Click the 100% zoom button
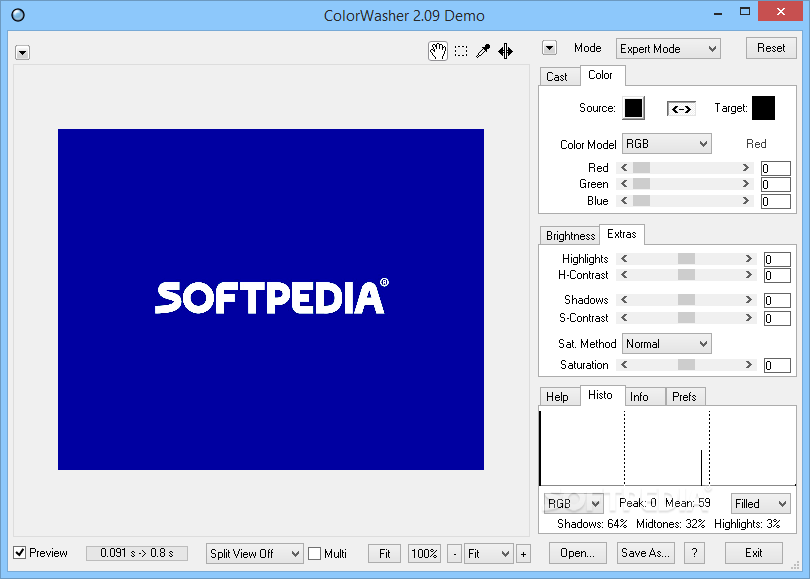Viewport: 810px width, 579px height. click(424, 554)
